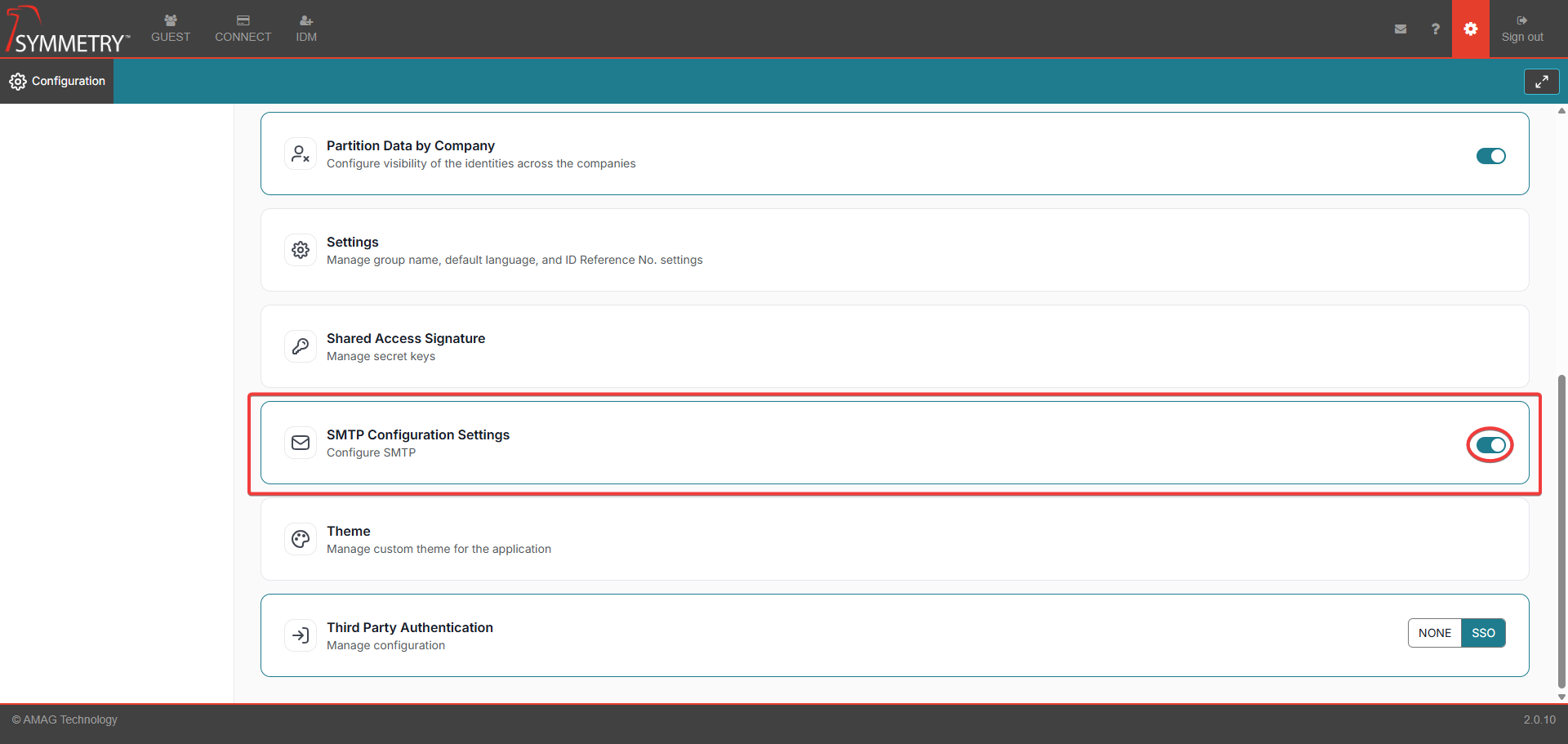The image size is (1568, 744).
Task: Click the Theme palette icon
Action: tap(301, 539)
